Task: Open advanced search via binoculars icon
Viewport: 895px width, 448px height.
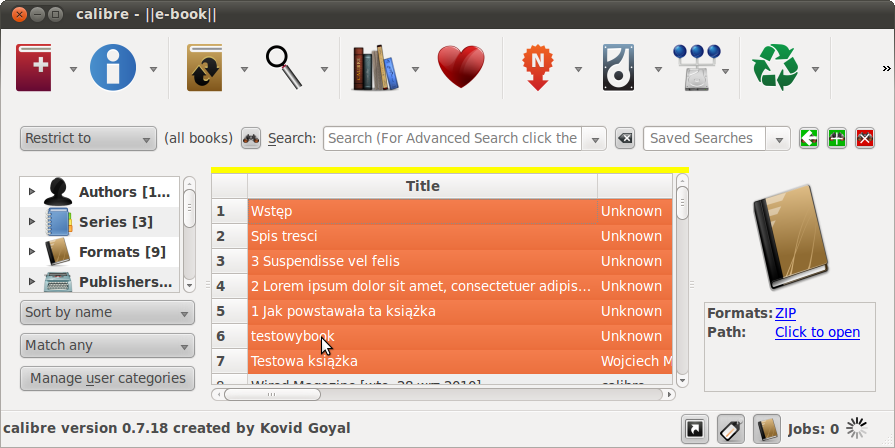Action: click(251, 138)
